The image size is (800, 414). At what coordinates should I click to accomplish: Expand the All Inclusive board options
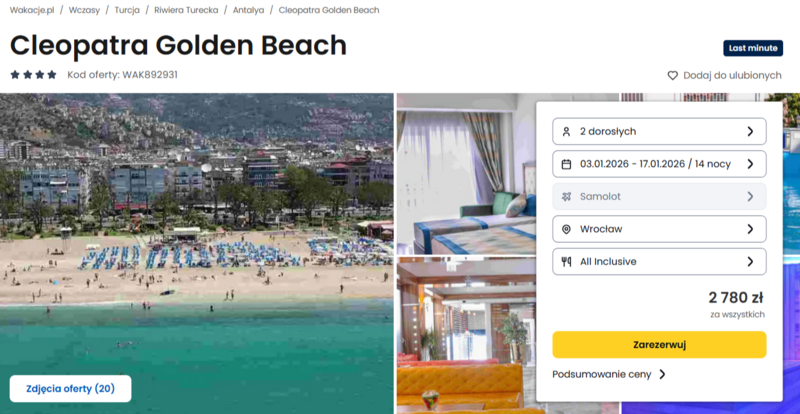point(659,262)
